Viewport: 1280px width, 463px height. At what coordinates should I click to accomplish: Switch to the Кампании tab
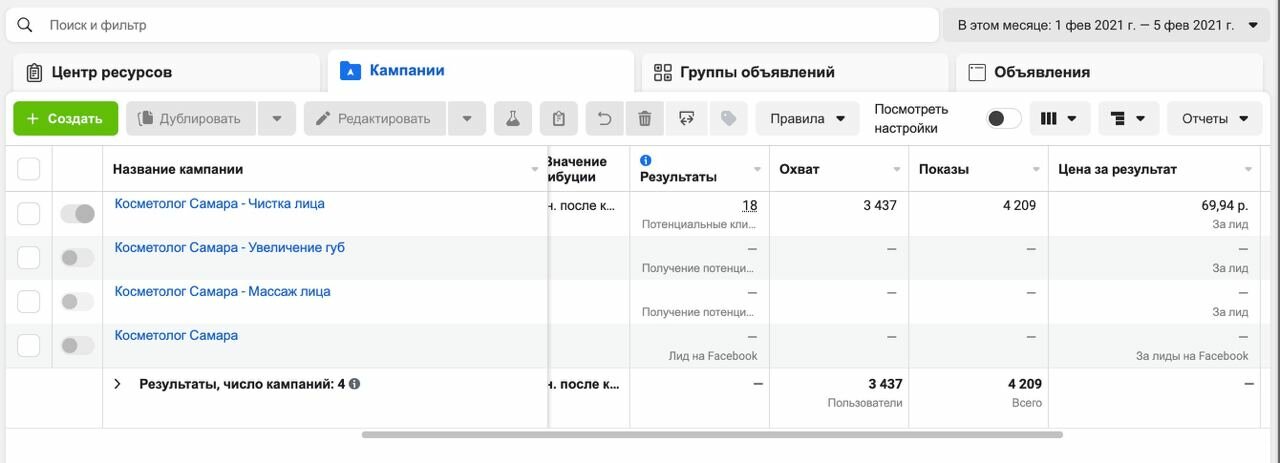481,71
